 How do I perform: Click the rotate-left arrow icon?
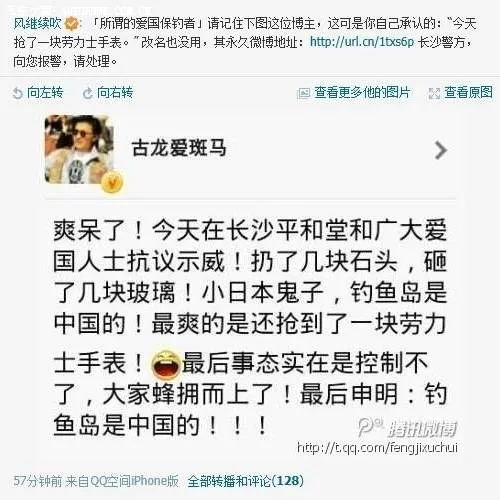[x=17, y=93]
